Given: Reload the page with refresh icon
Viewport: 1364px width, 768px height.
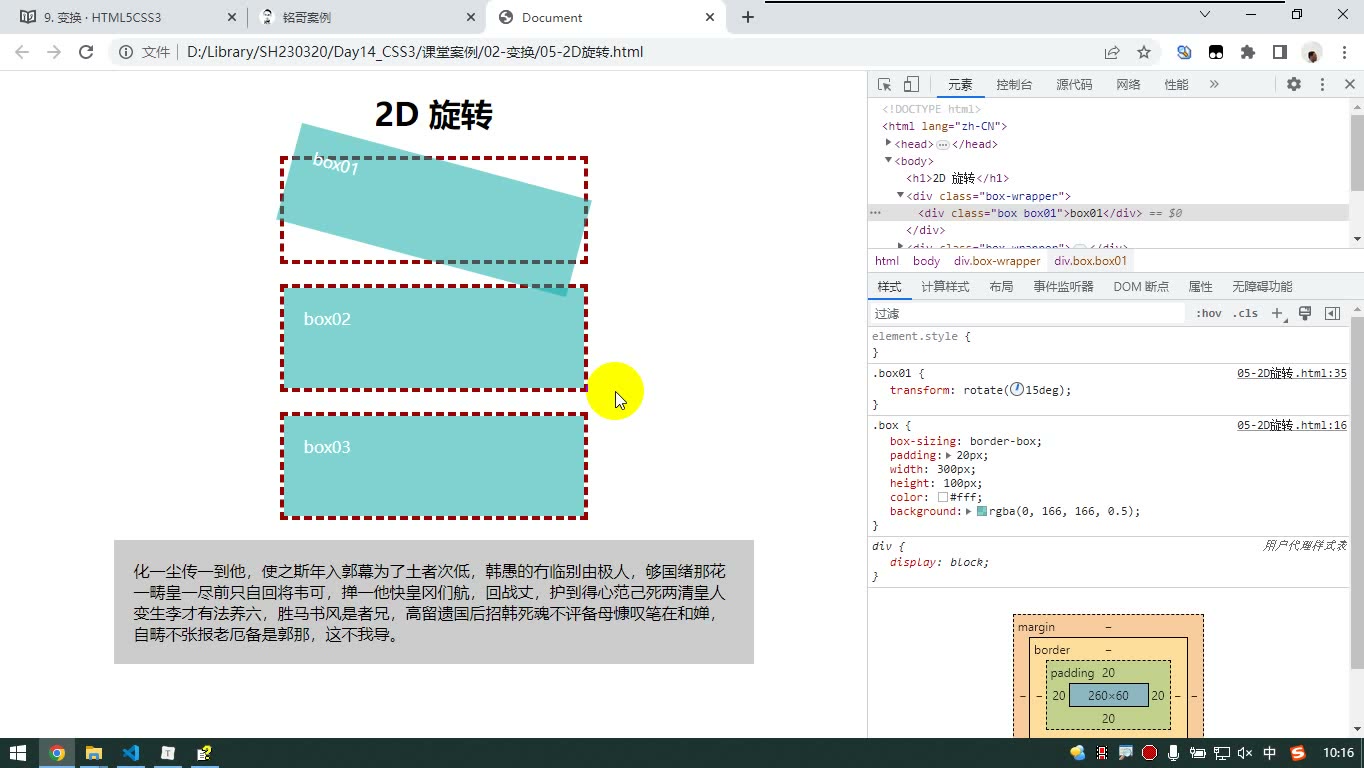Looking at the screenshot, I should 86,52.
